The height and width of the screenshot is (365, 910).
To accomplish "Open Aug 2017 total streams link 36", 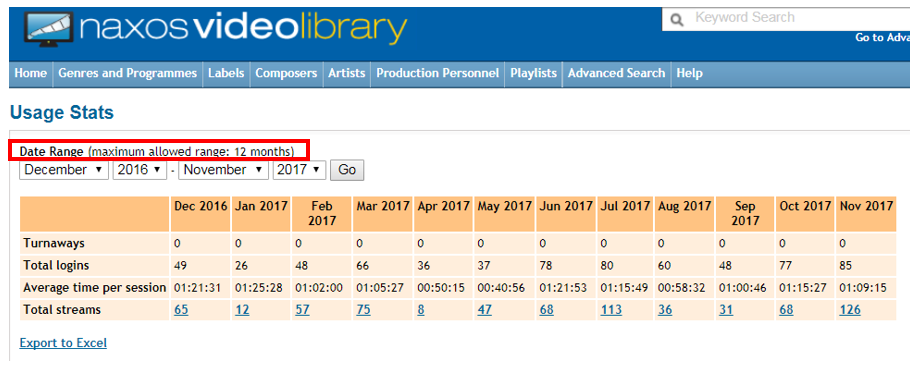I will coord(665,310).
